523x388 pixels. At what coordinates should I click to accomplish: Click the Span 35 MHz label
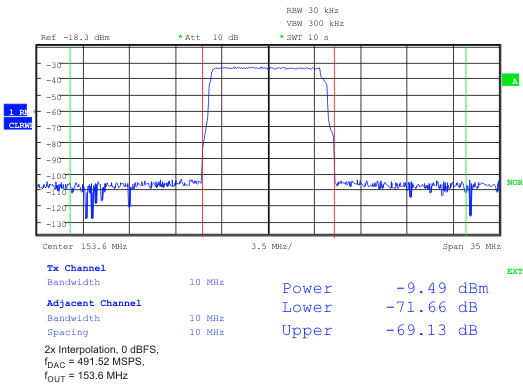472,247
